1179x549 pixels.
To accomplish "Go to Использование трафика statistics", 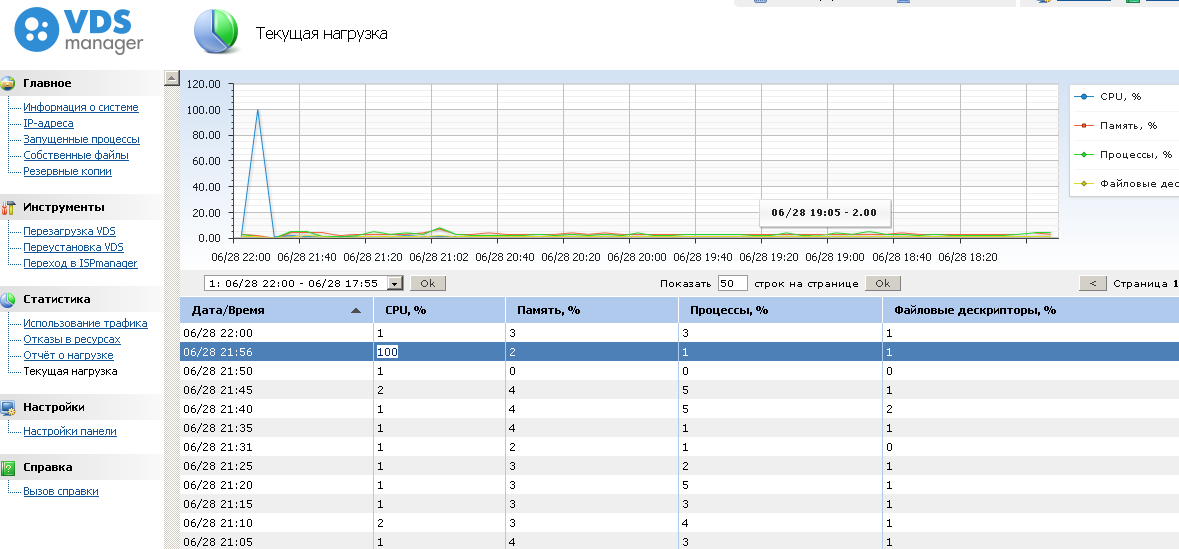I will click(85, 323).
